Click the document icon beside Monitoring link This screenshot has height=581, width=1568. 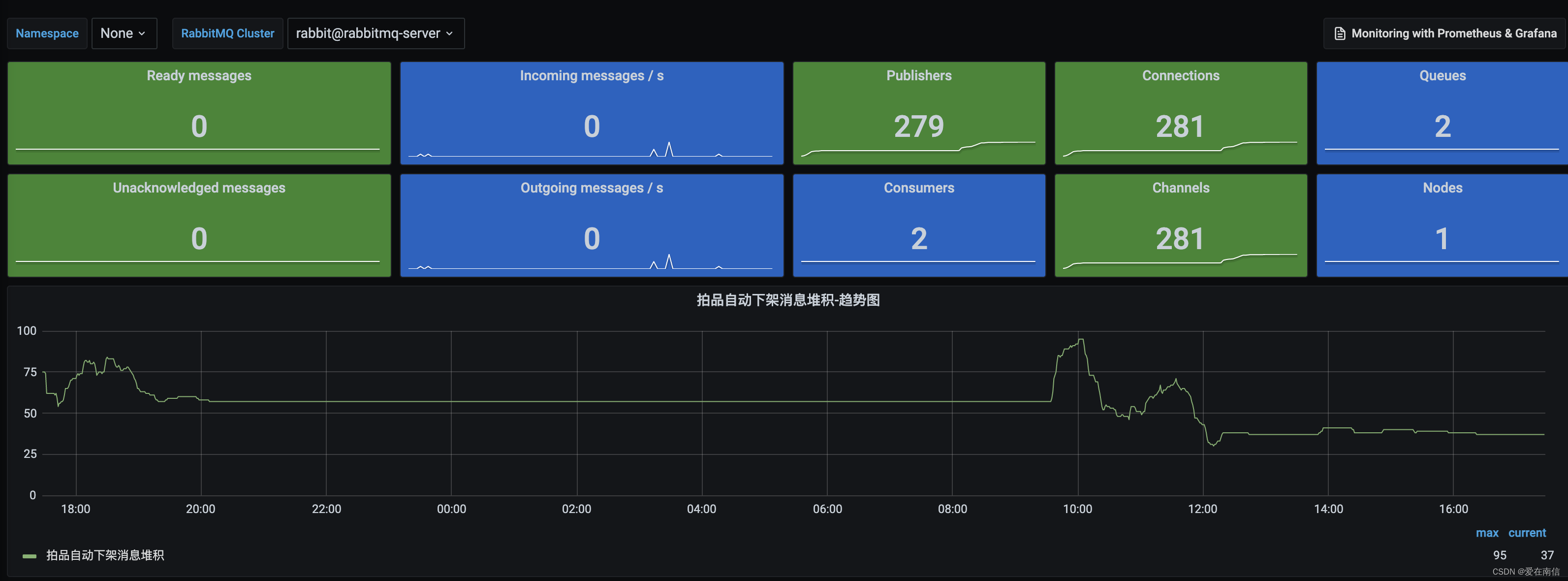click(x=1339, y=33)
